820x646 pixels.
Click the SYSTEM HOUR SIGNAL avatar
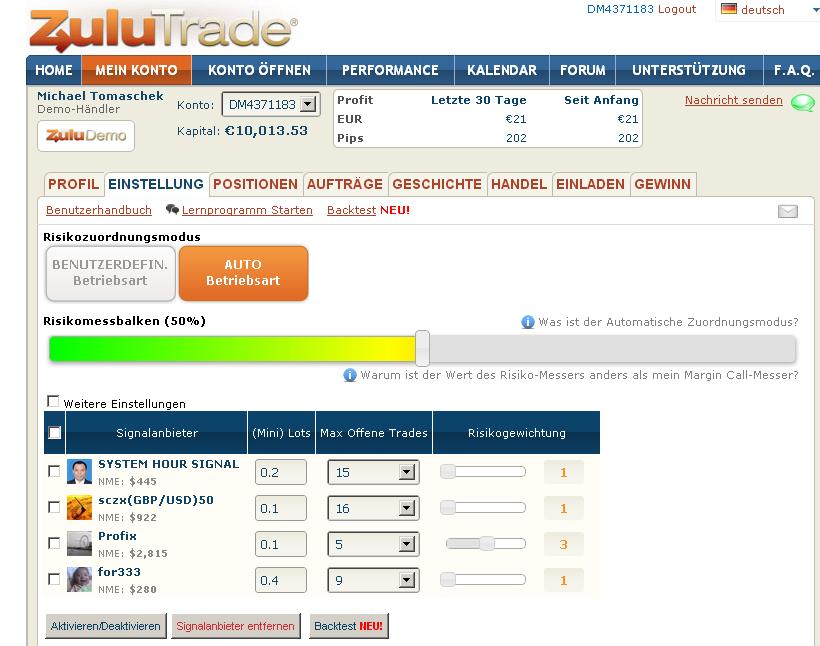coord(79,472)
